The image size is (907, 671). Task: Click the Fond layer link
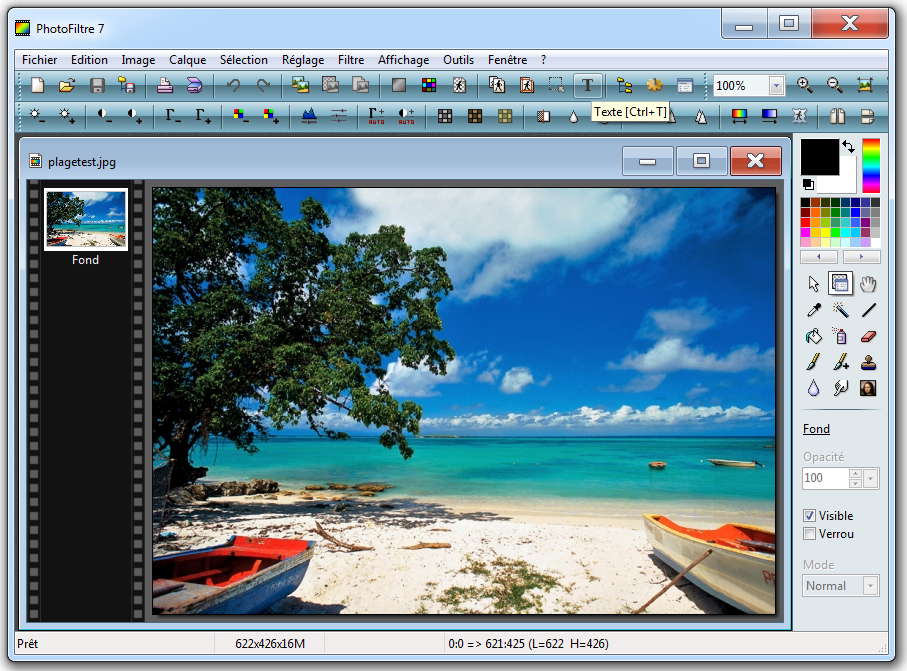click(816, 429)
